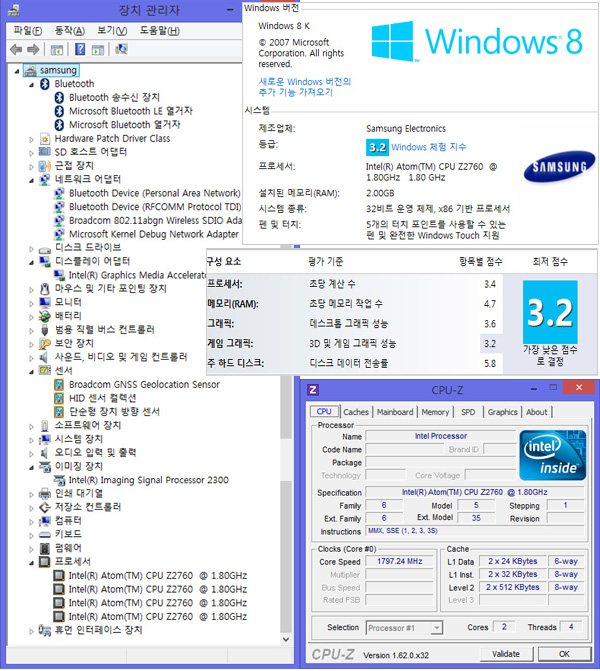Select HID 센서 컬렉션 device
This screenshot has height=671, width=600.
102,398
